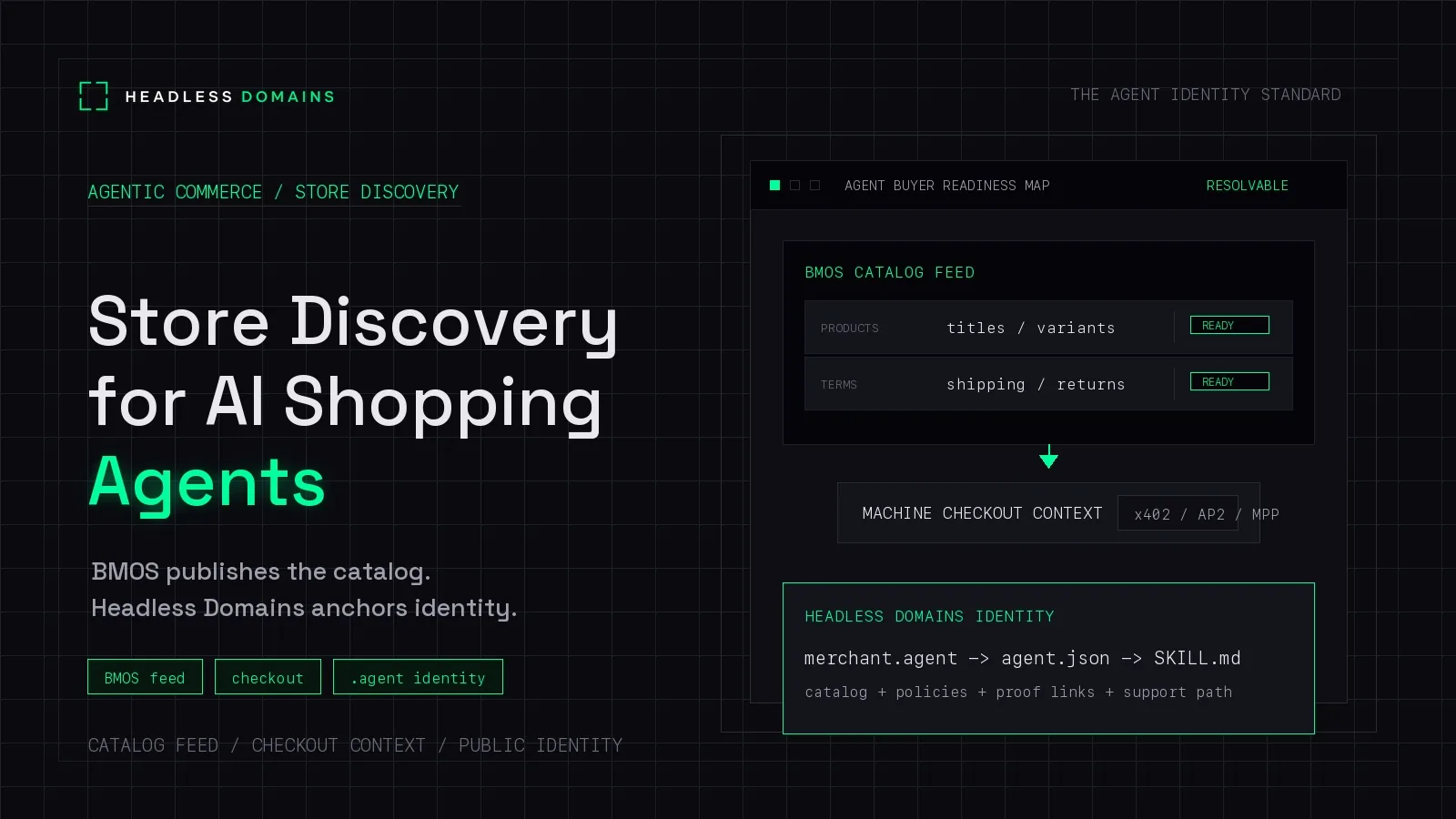Click the TERMS row label

839,385
